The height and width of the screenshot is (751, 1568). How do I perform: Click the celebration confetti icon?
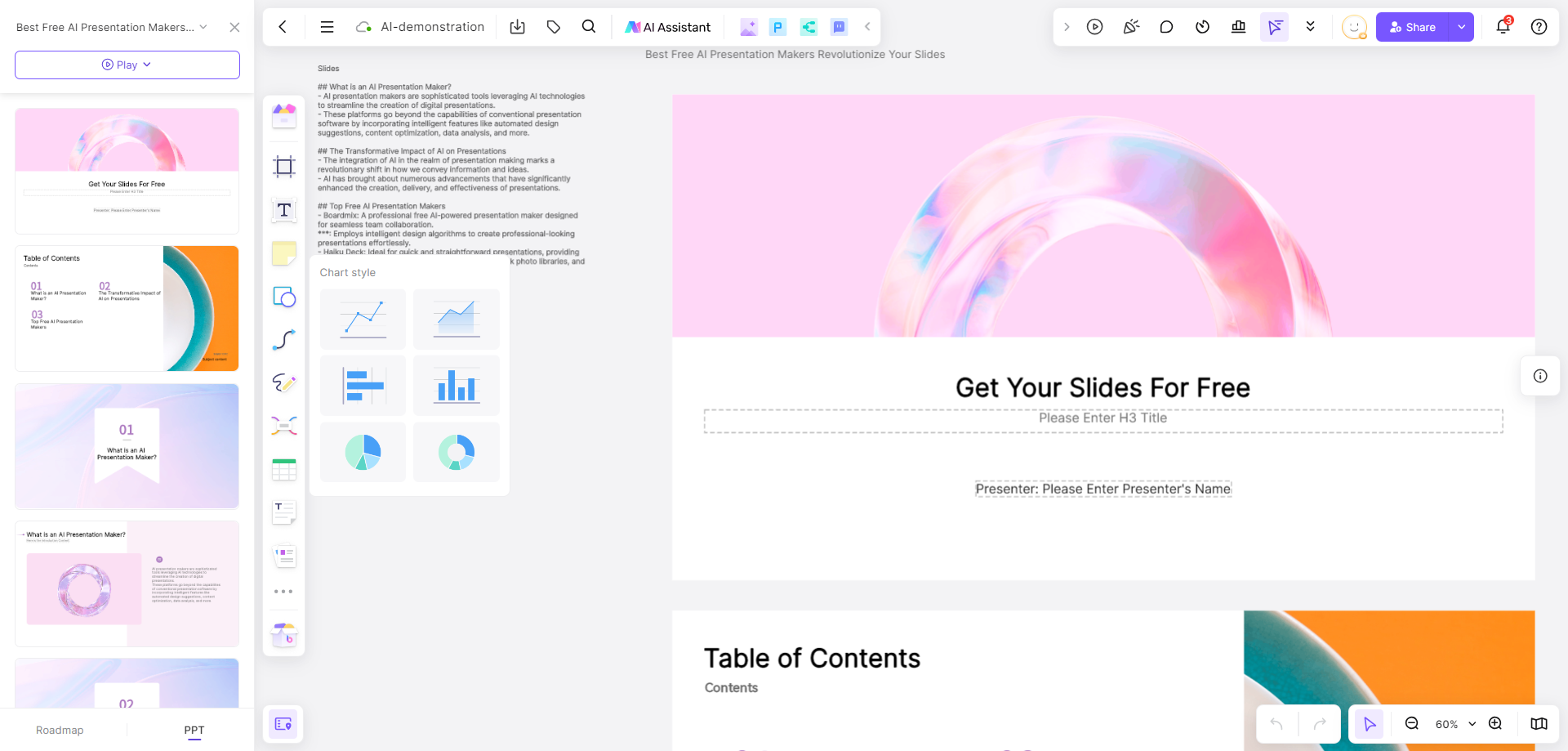1131,27
